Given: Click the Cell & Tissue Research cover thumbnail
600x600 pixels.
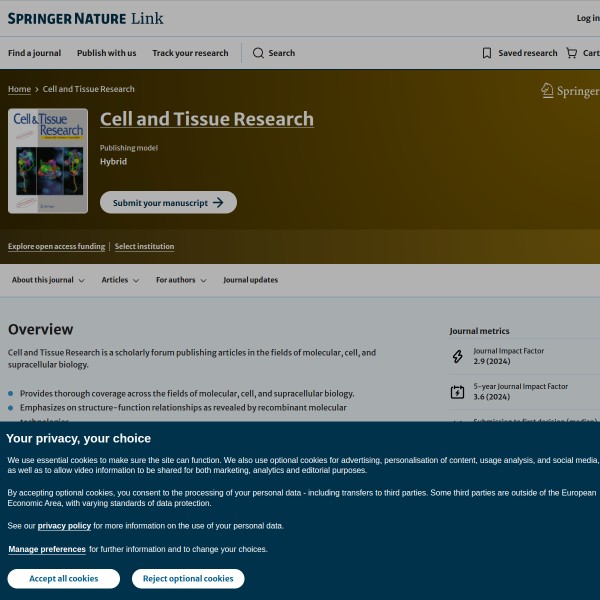Looking at the screenshot, I should tap(48, 161).
